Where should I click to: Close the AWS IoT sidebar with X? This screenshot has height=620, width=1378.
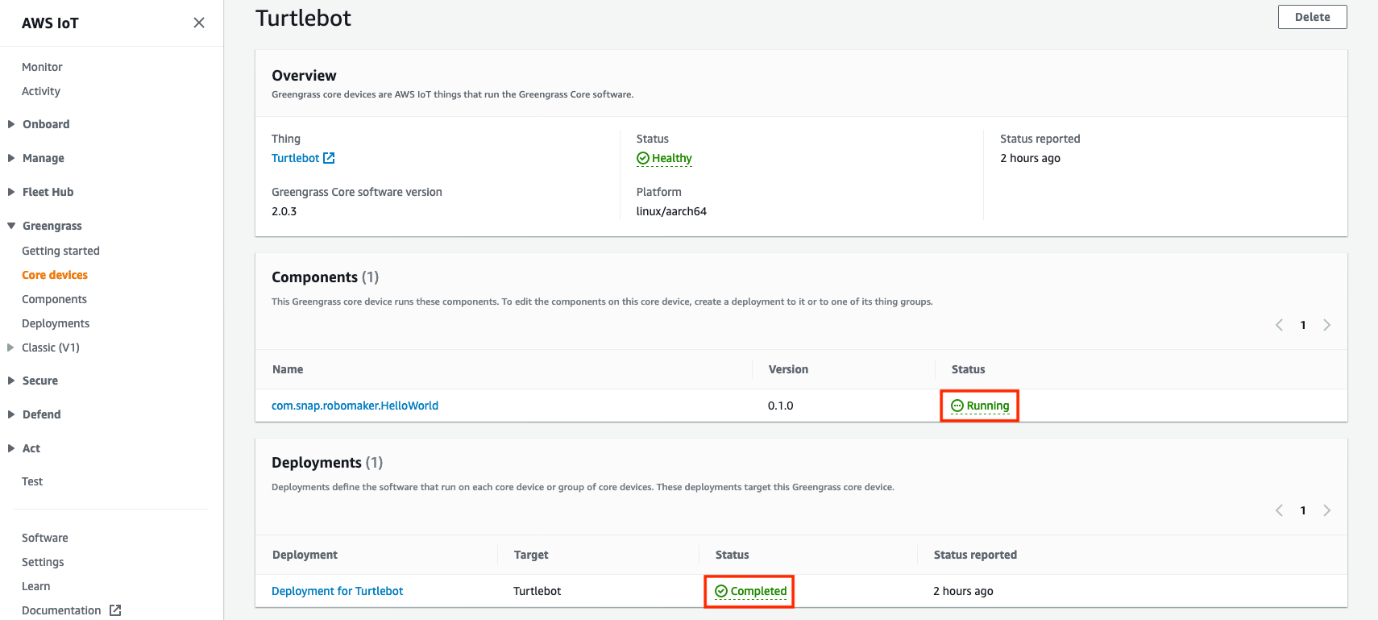point(199,23)
